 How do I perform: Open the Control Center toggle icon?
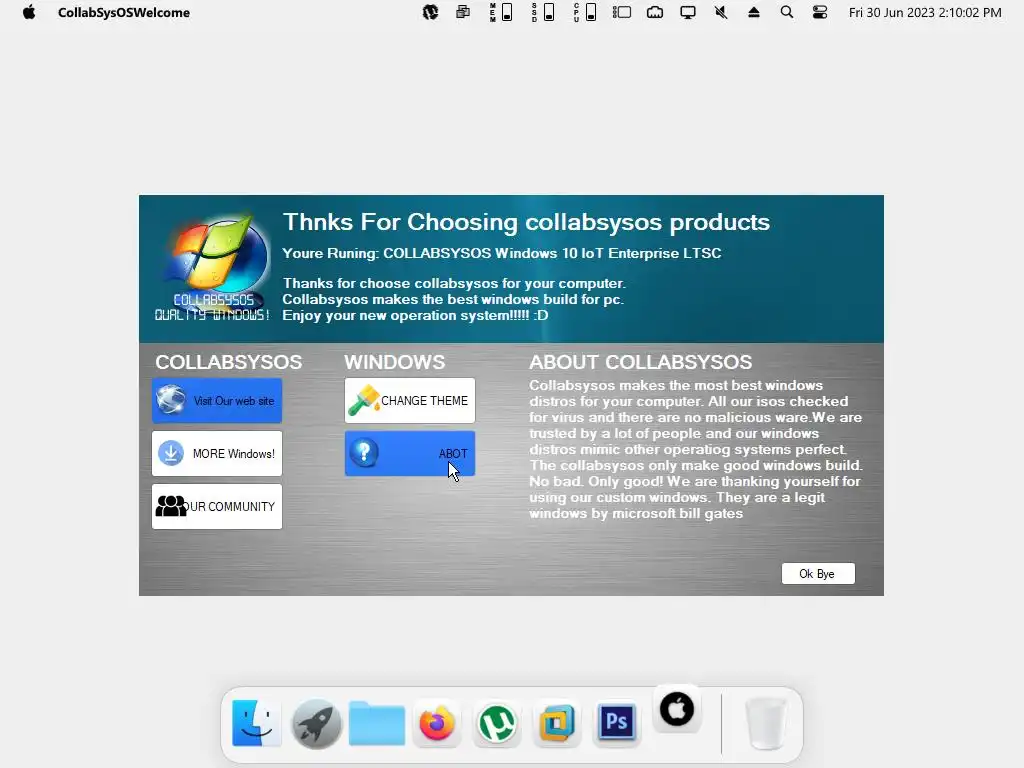[x=820, y=12]
